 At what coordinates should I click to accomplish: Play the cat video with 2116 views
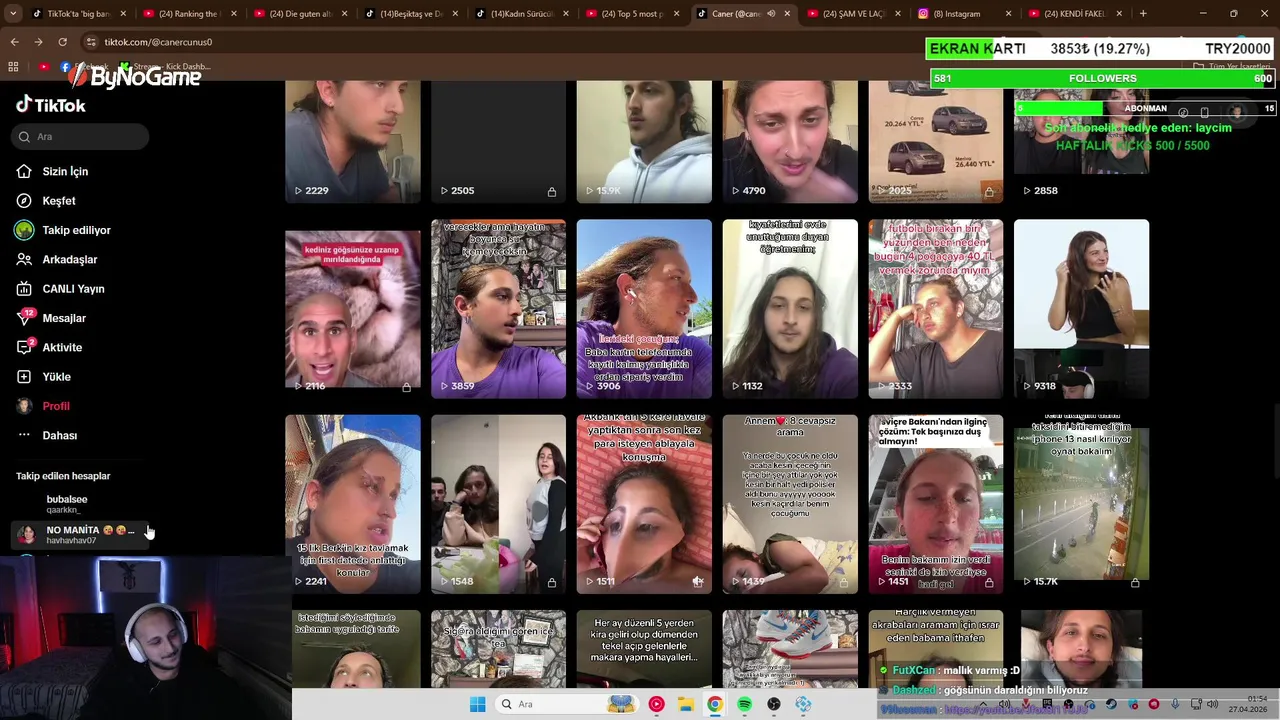353,309
